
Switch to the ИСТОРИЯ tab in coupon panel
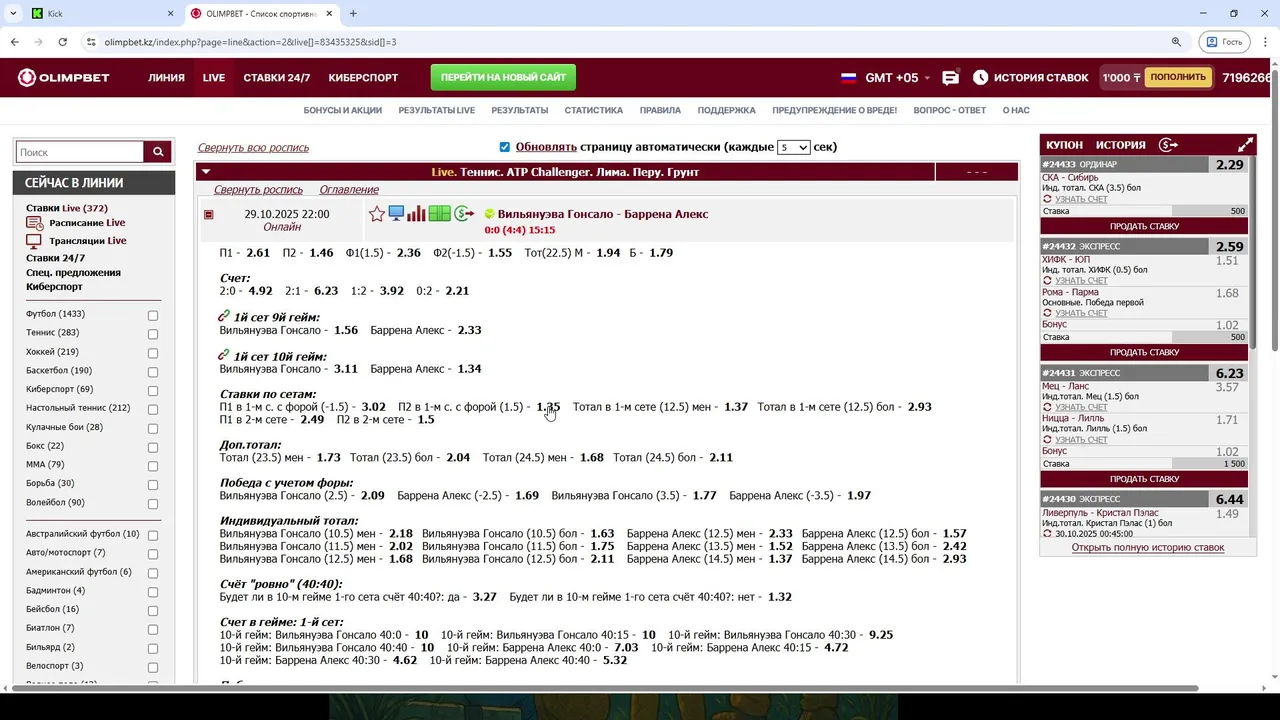coord(1120,145)
